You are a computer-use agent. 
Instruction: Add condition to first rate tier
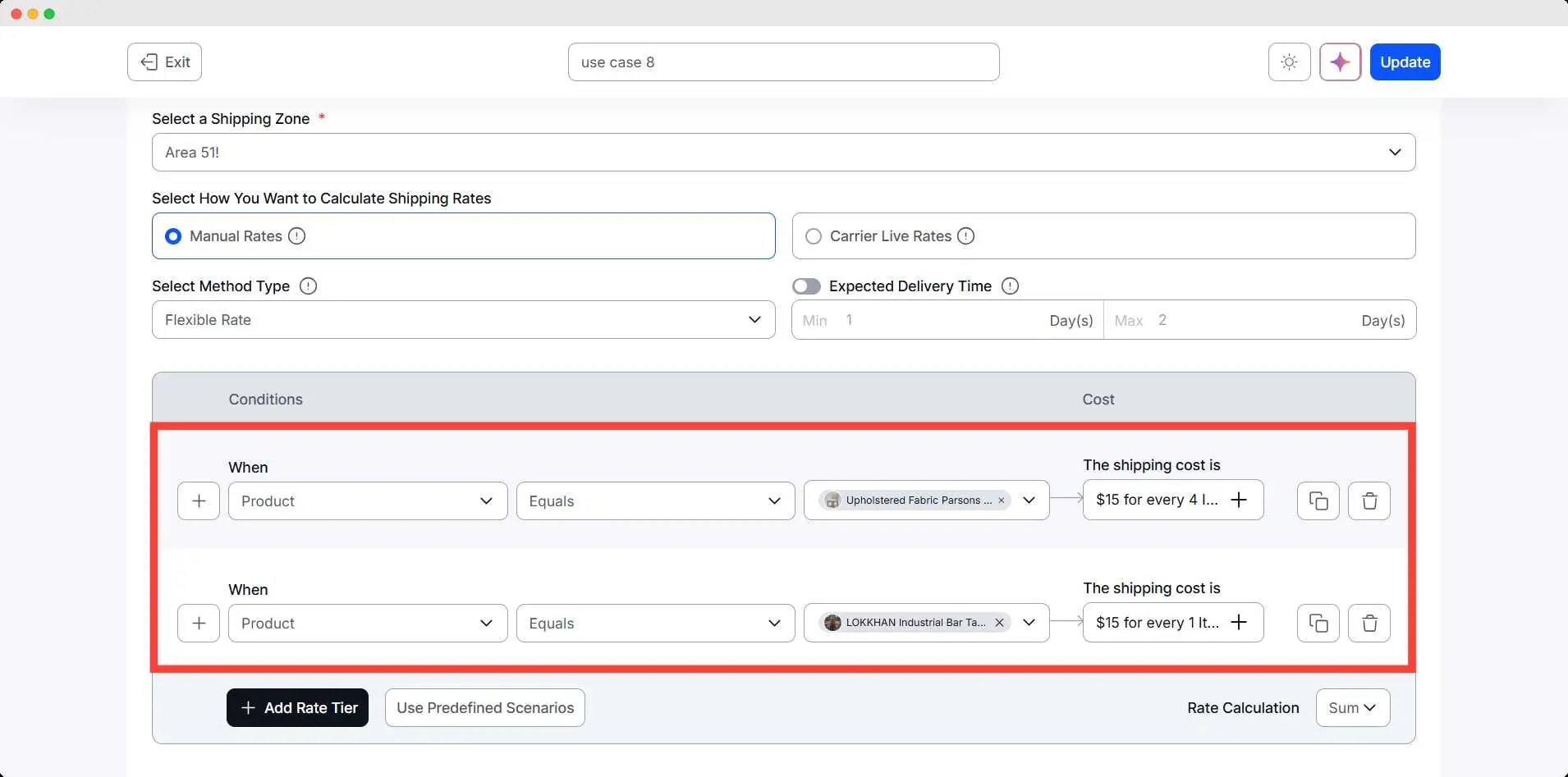199,500
